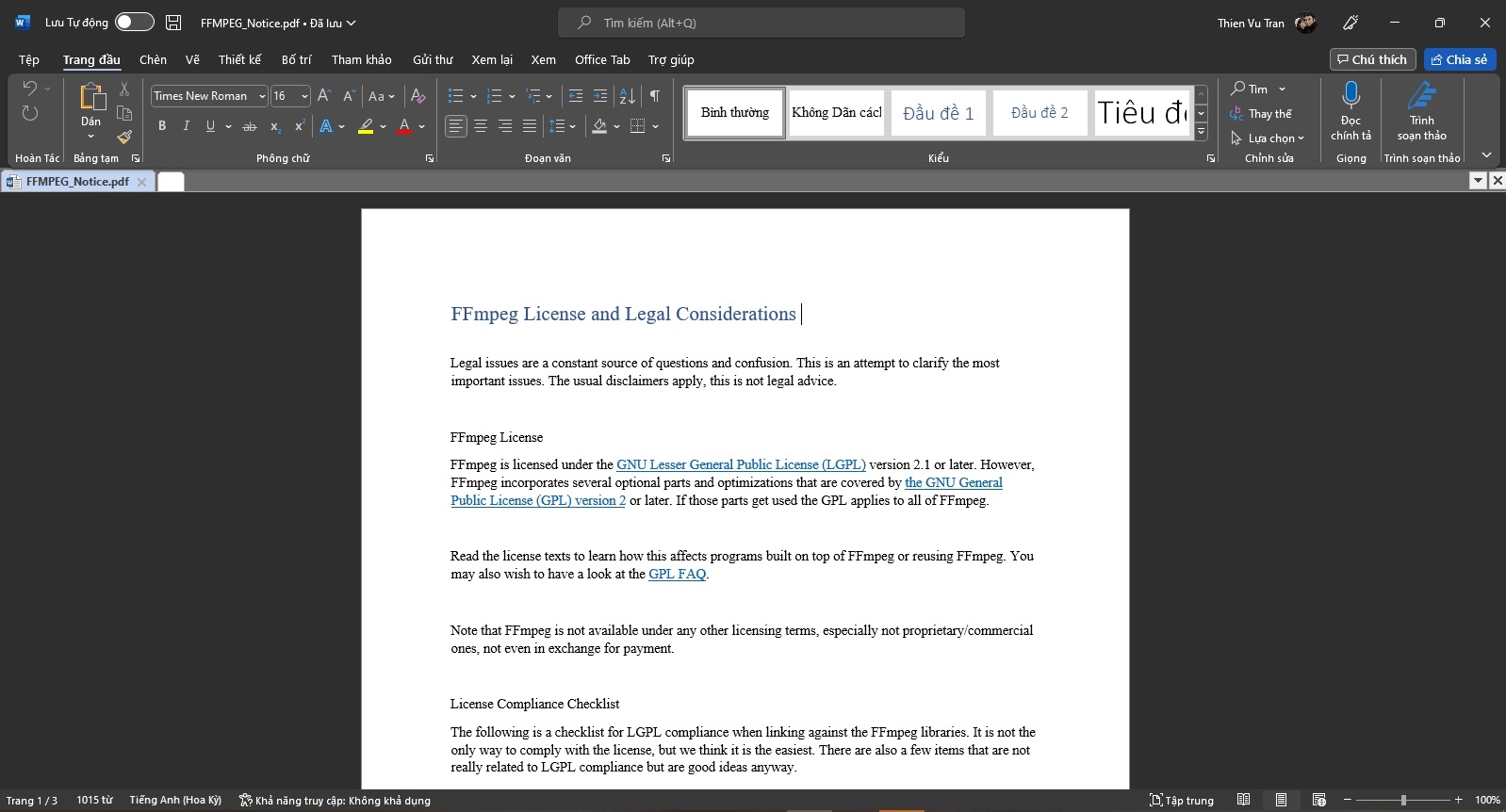Open pen coming-soon features icon
Viewport: 1506px width, 812px height.
[x=1350, y=23]
